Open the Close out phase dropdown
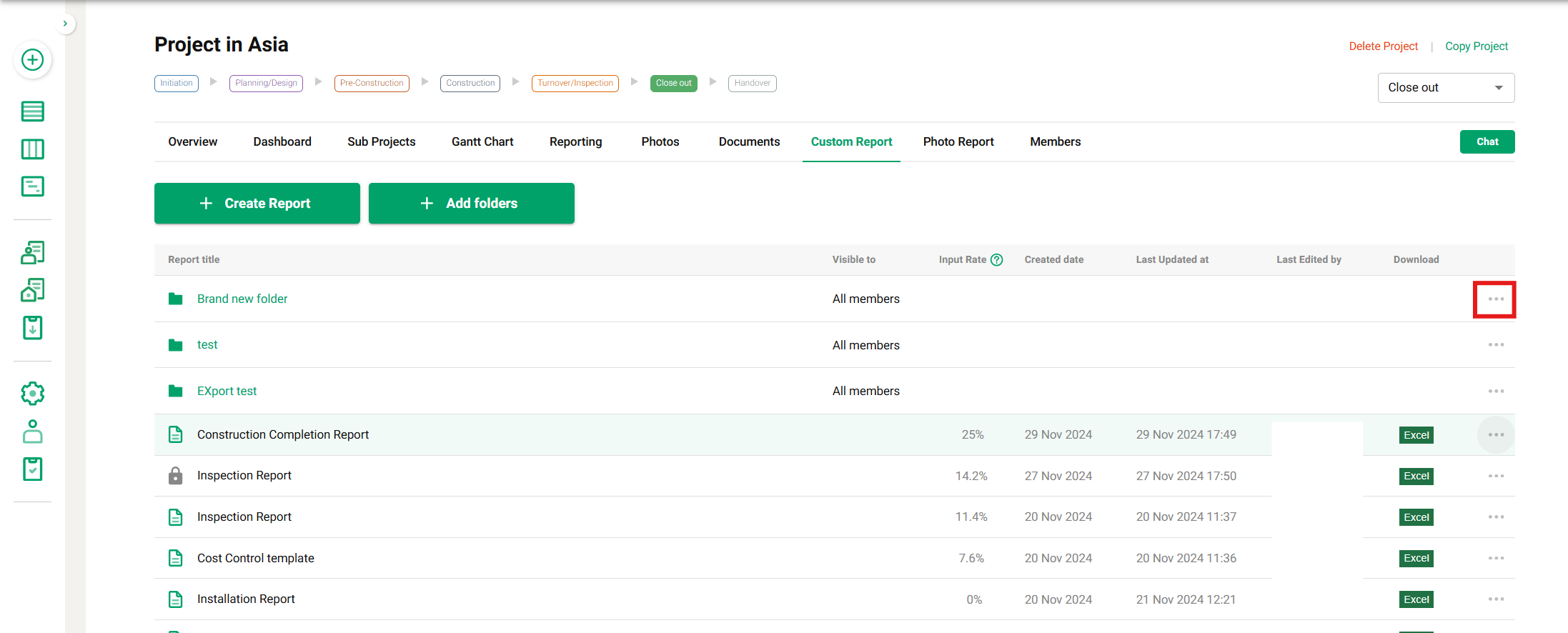The image size is (1568, 633). tap(1445, 88)
